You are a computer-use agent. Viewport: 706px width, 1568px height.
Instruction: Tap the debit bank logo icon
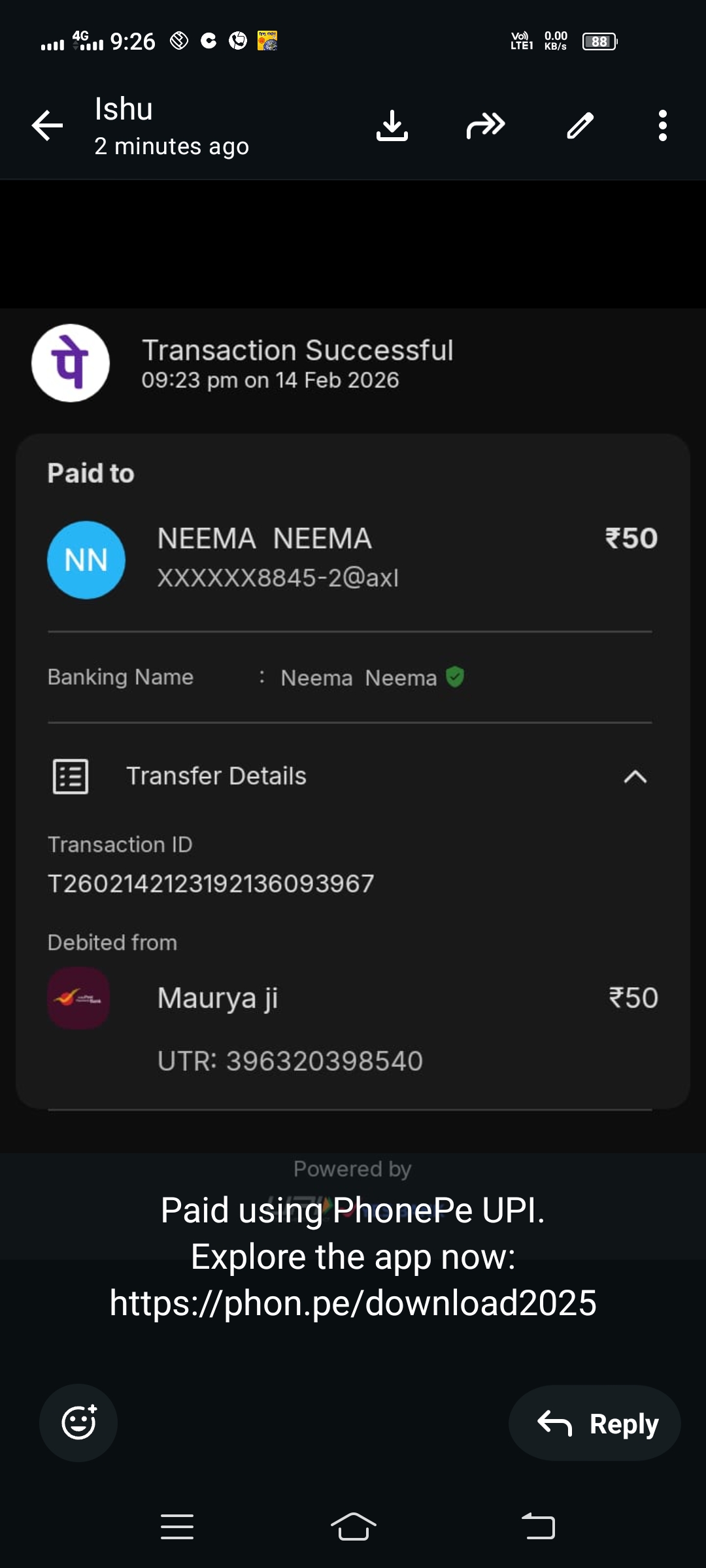[78, 998]
